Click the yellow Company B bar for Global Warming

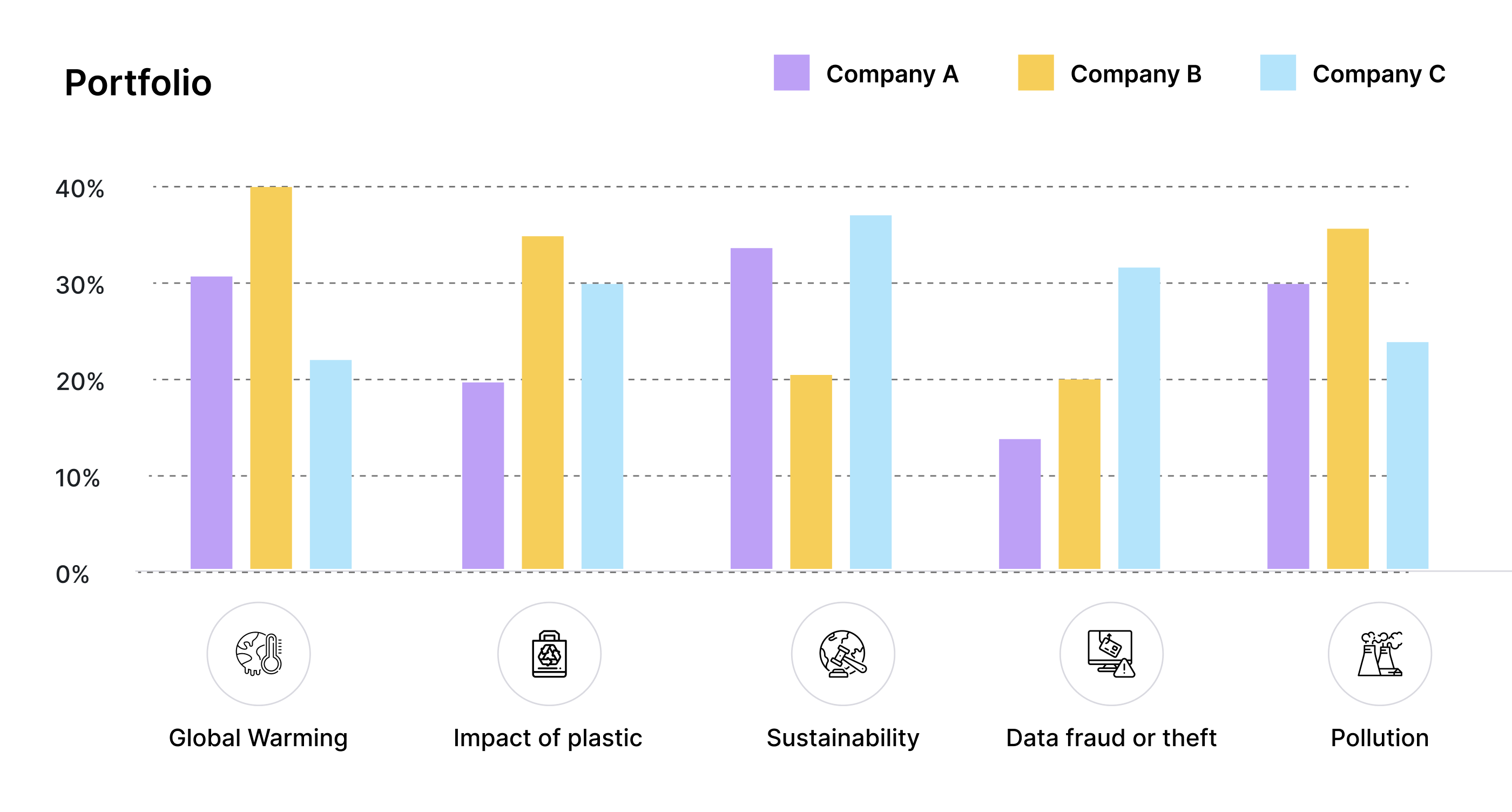pyautogui.click(x=271, y=378)
